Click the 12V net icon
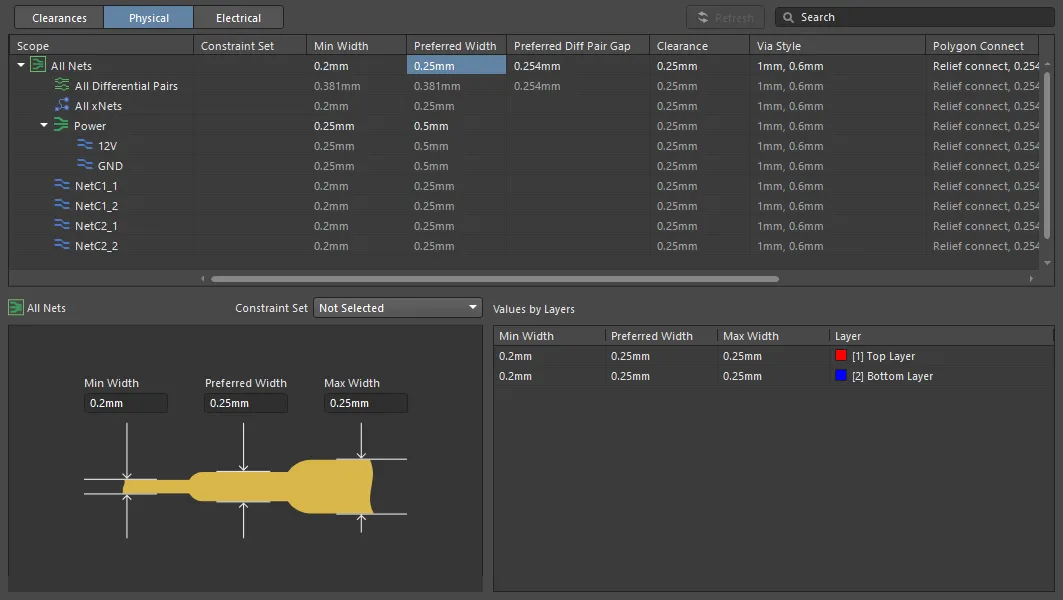 coord(85,144)
